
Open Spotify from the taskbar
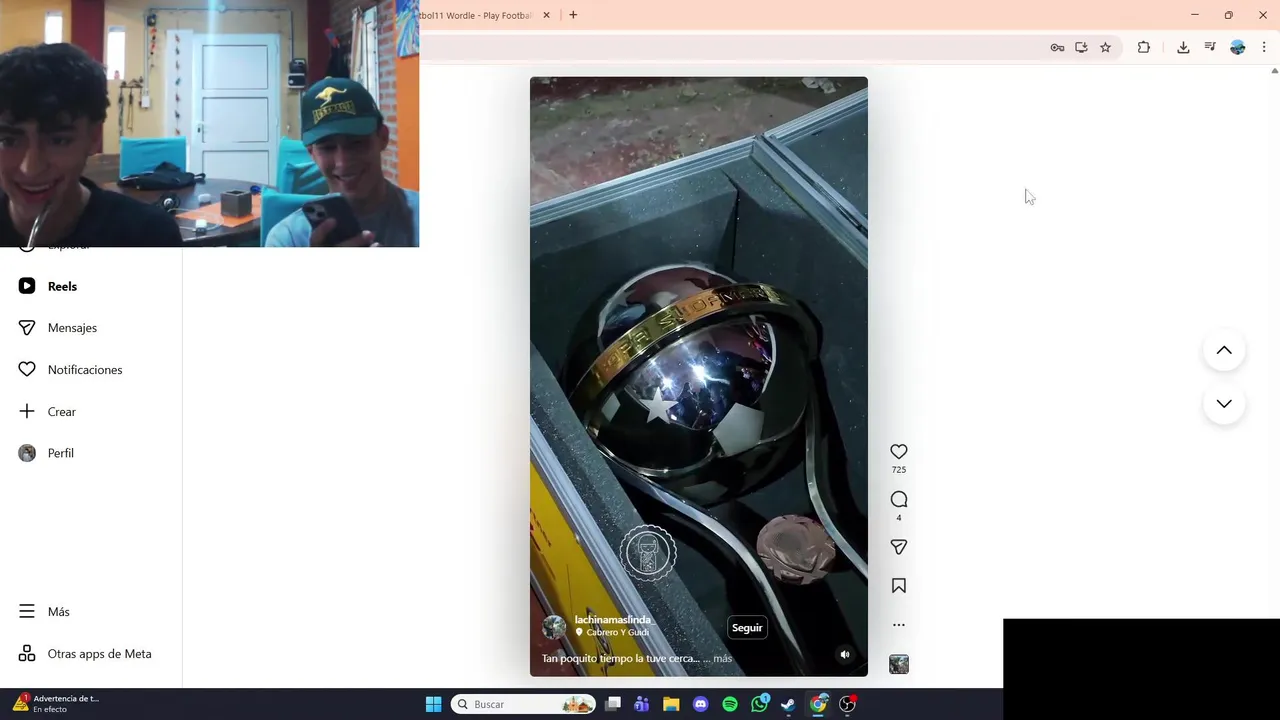tap(730, 704)
